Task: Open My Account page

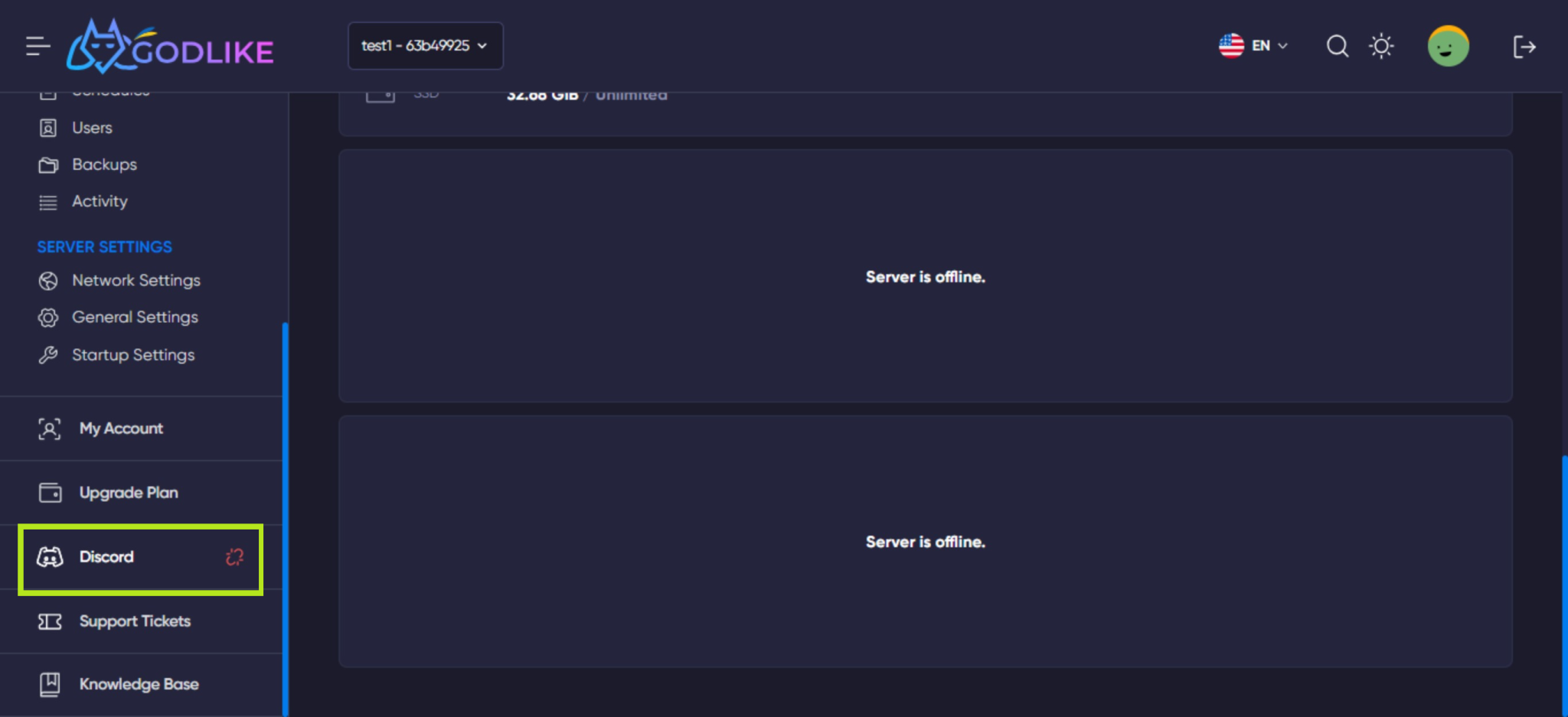Action: [141, 429]
